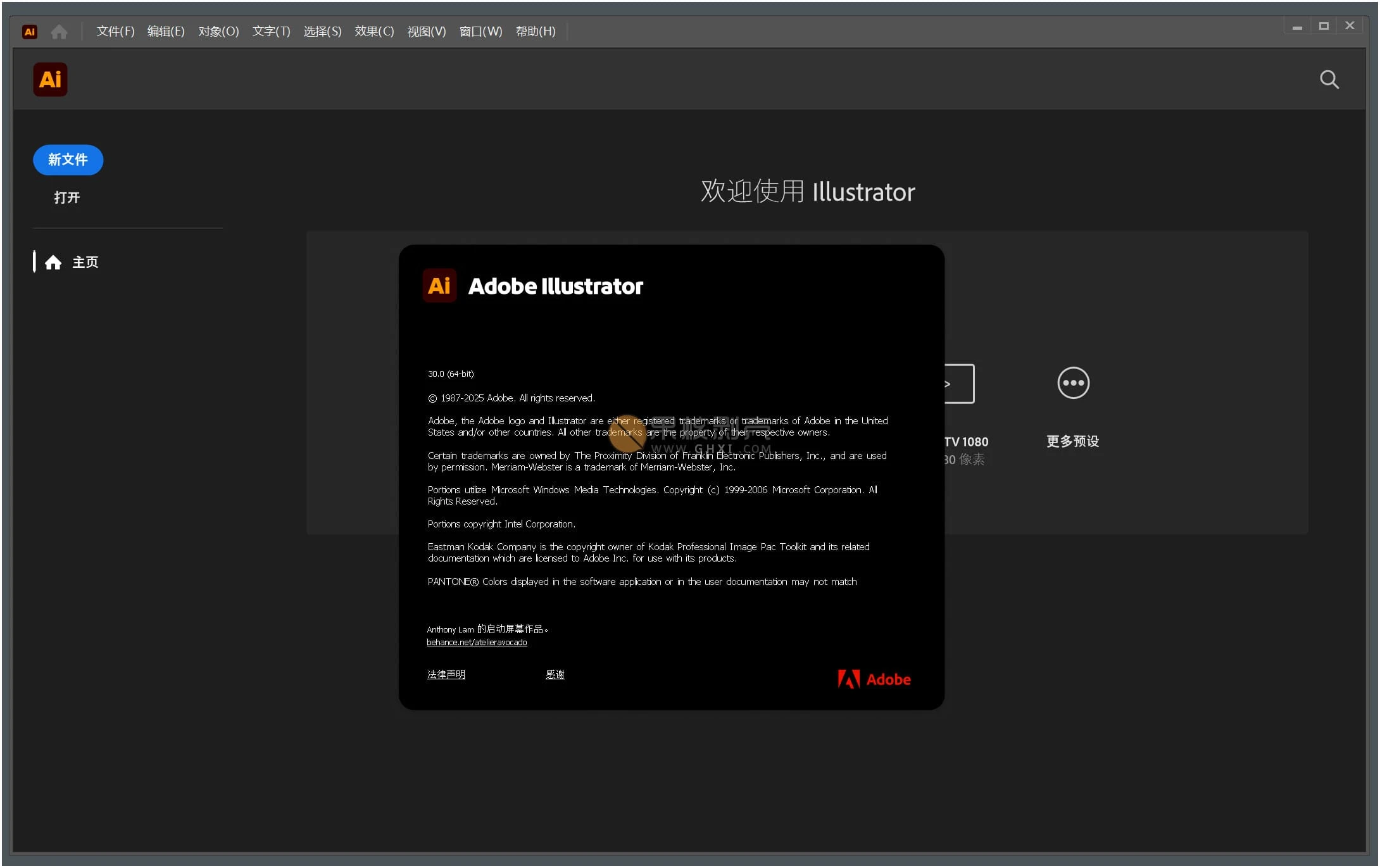
Task: Click the 更多预设 three-dots circle icon
Action: (x=1073, y=383)
